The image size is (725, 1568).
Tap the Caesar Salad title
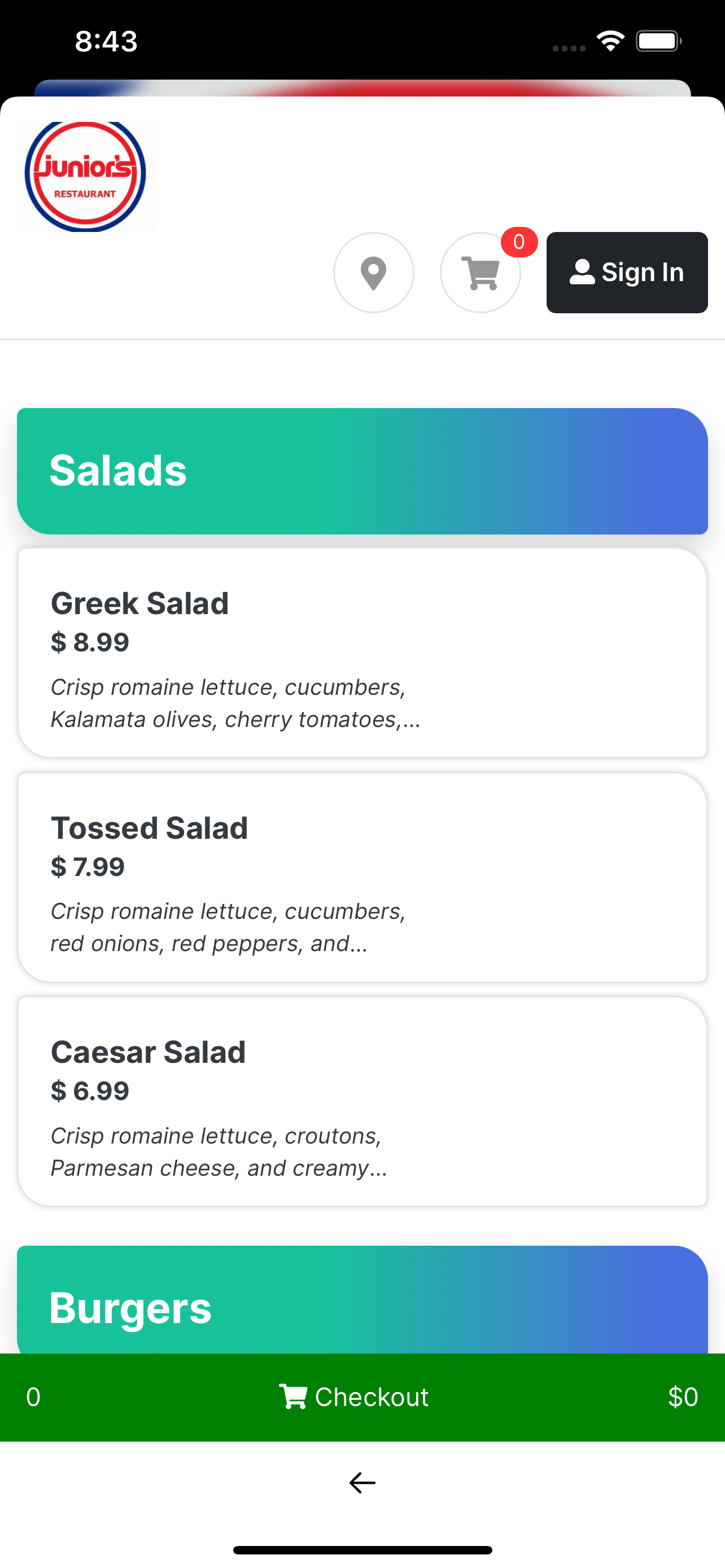pos(148,1053)
